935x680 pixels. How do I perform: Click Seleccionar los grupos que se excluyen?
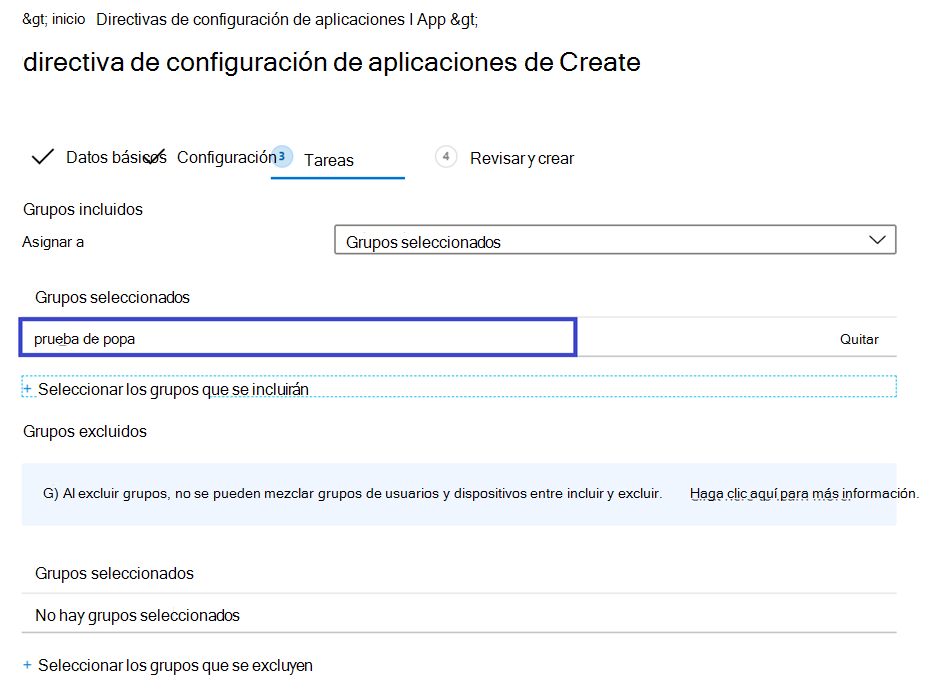(175, 666)
